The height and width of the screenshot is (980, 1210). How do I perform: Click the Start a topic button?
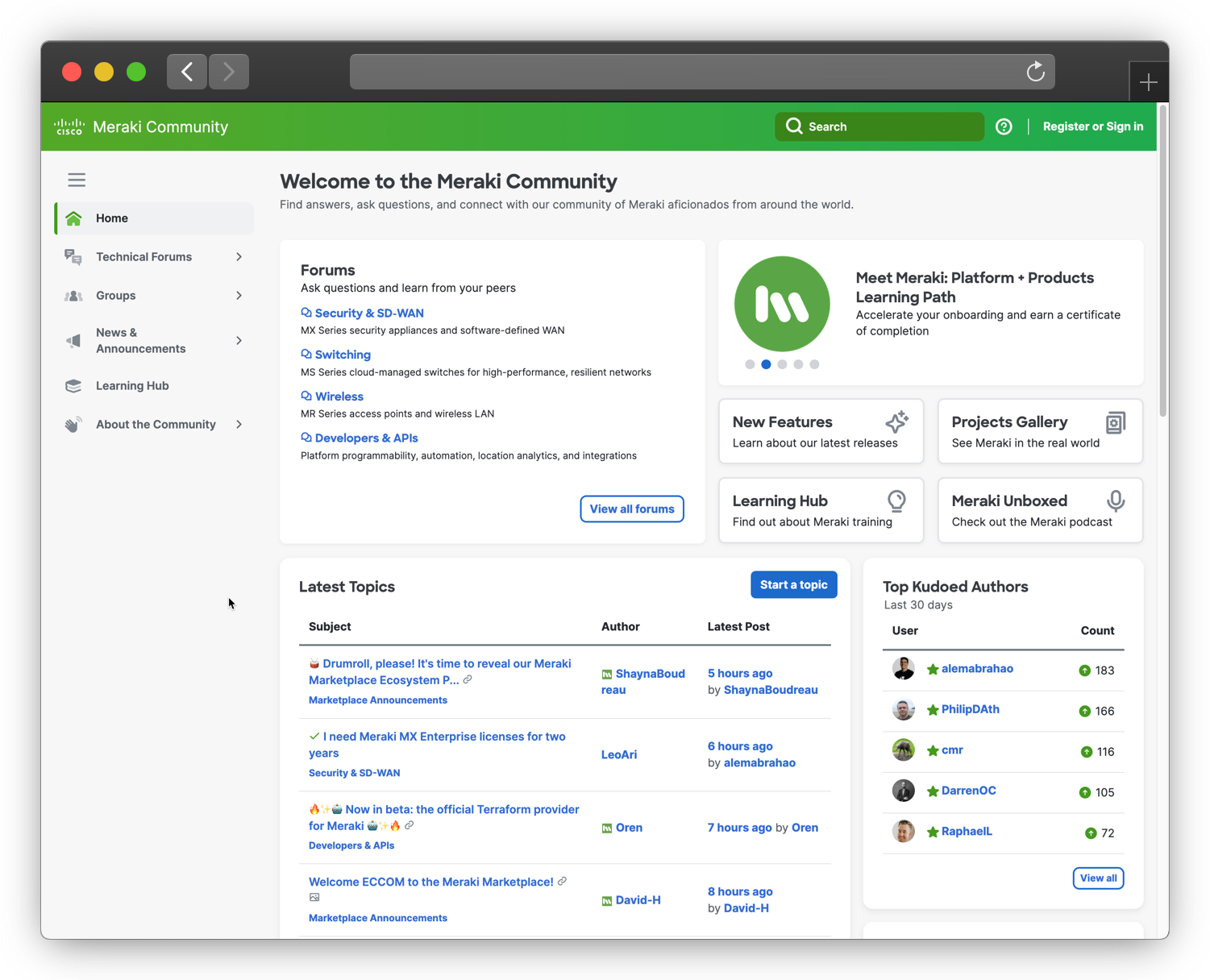(x=793, y=585)
